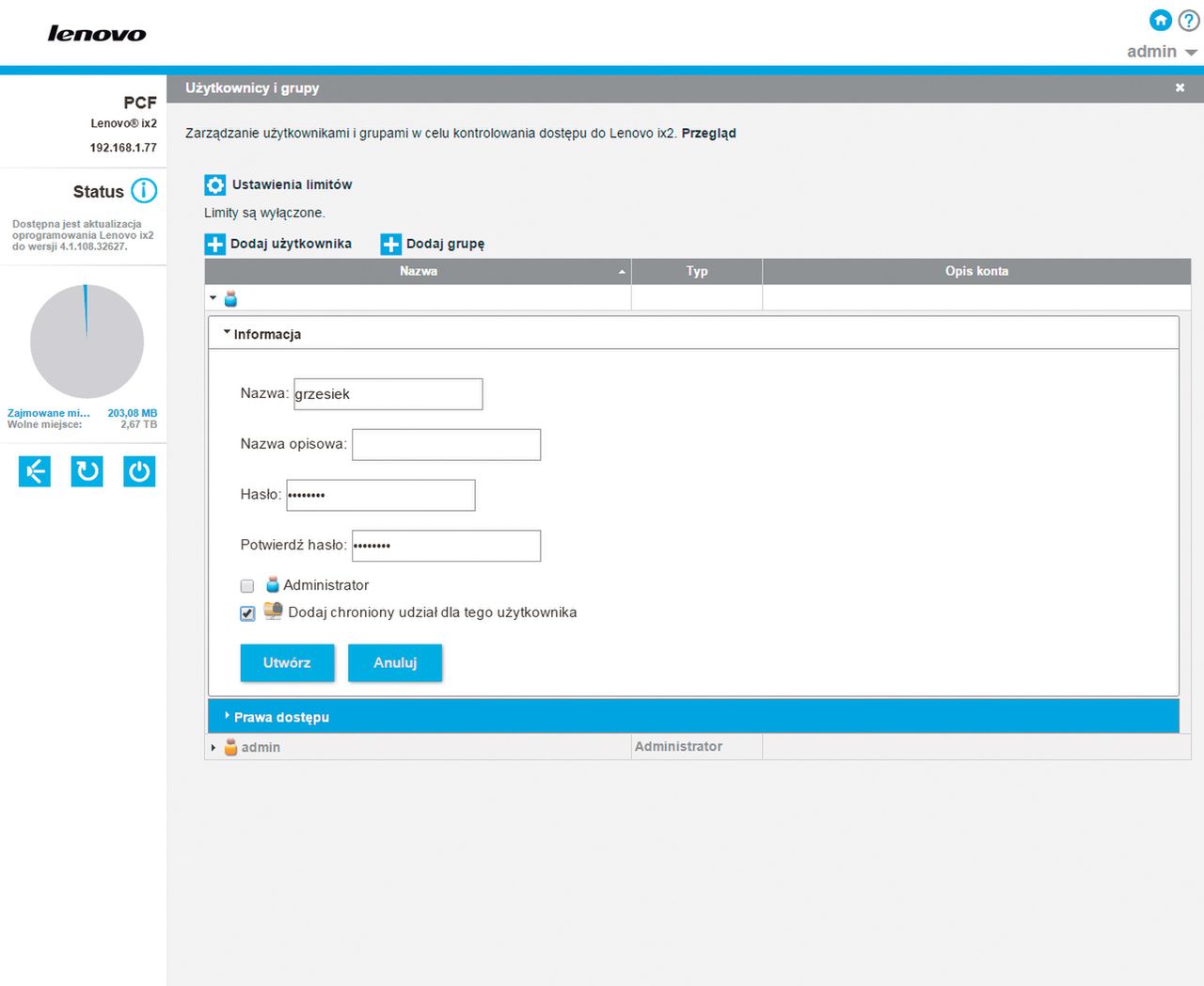
Task: Click the Lenovo logo
Action: point(97,34)
